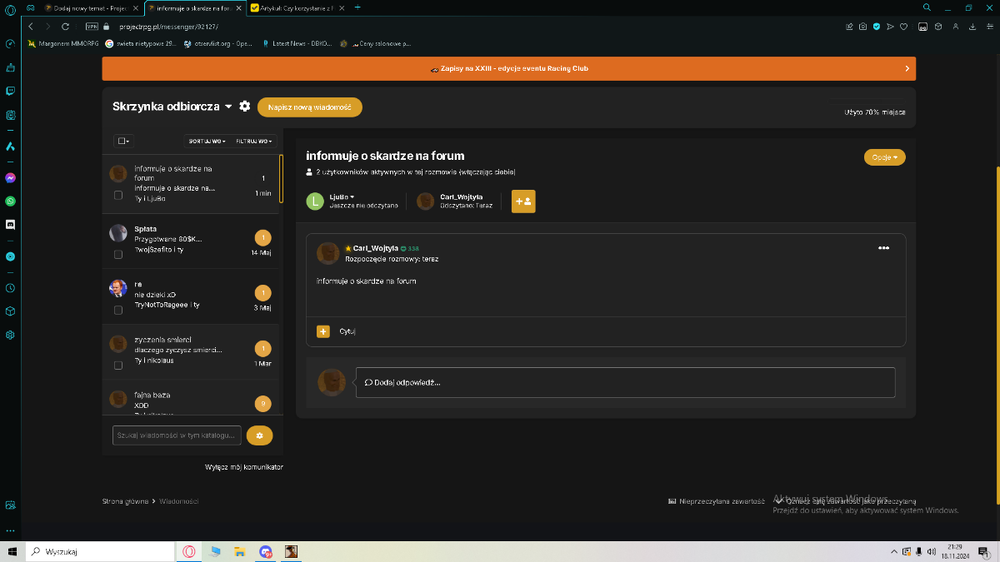Open the extensions cube icon in sidebar
1000x562 pixels.
tap(10, 311)
